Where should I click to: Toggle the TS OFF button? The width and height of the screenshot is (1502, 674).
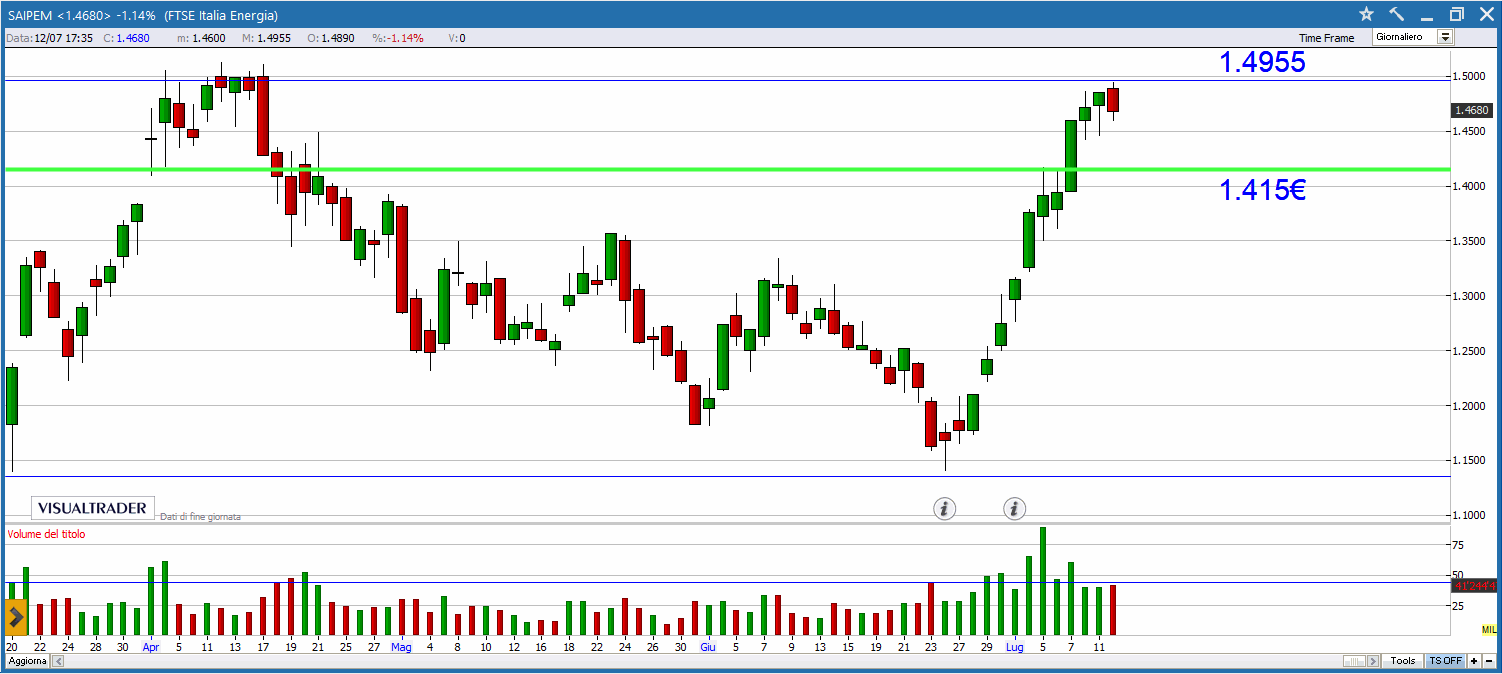pos(1445,661)
